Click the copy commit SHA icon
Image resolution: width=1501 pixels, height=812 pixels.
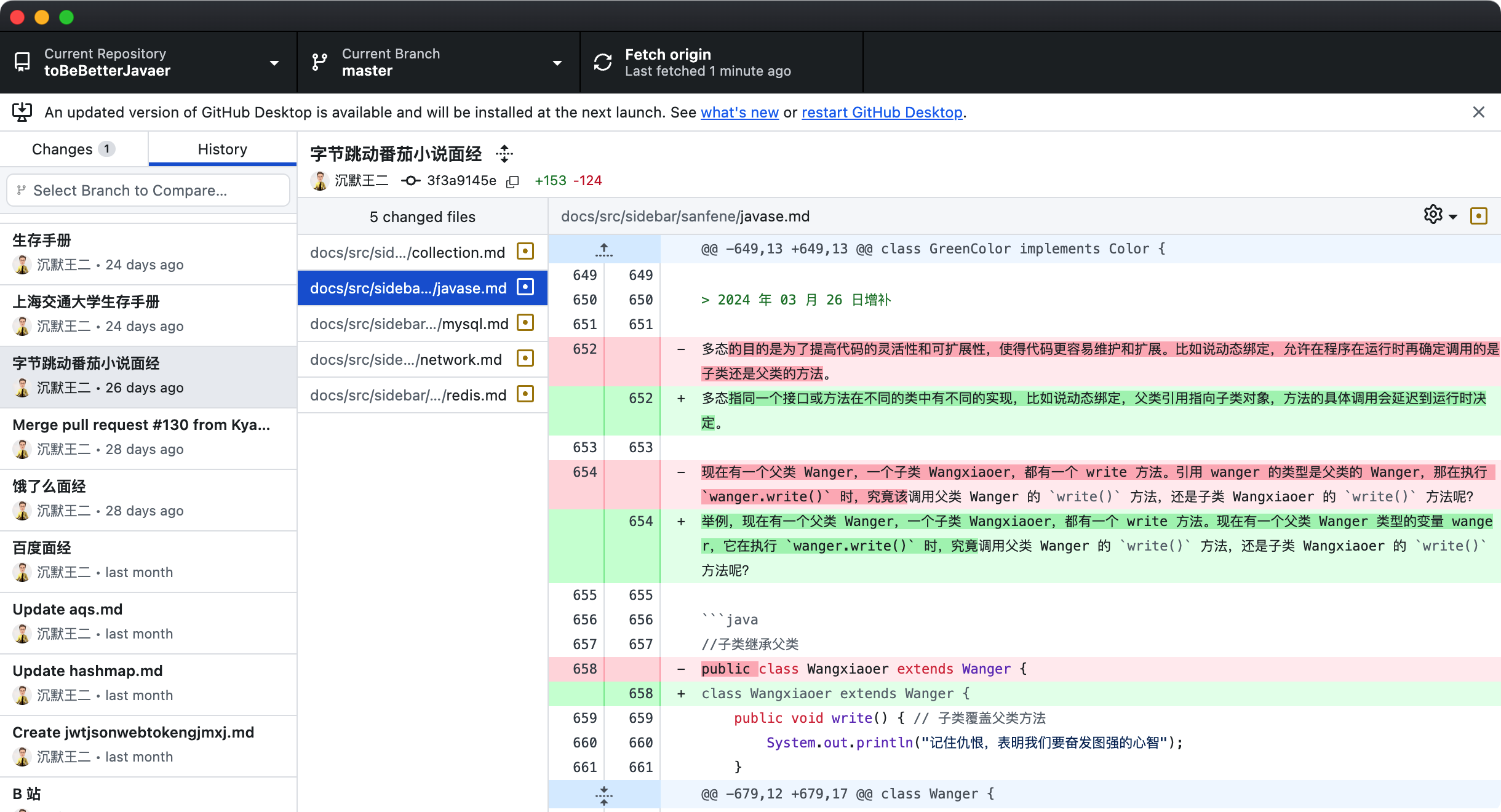(512, 181)
